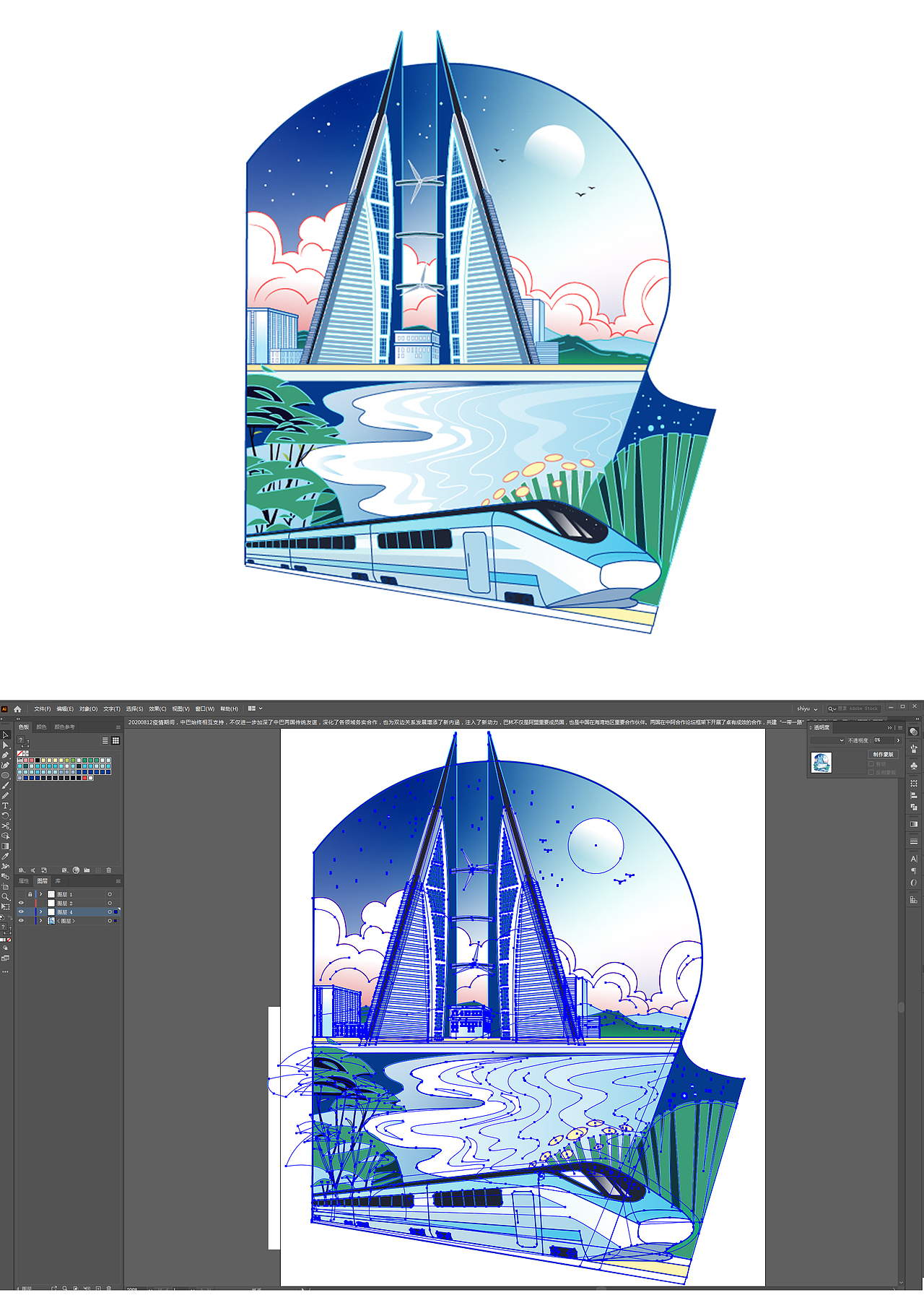Open Align panel icon in right dock
924x1308 pixels.
pos(914,795)
